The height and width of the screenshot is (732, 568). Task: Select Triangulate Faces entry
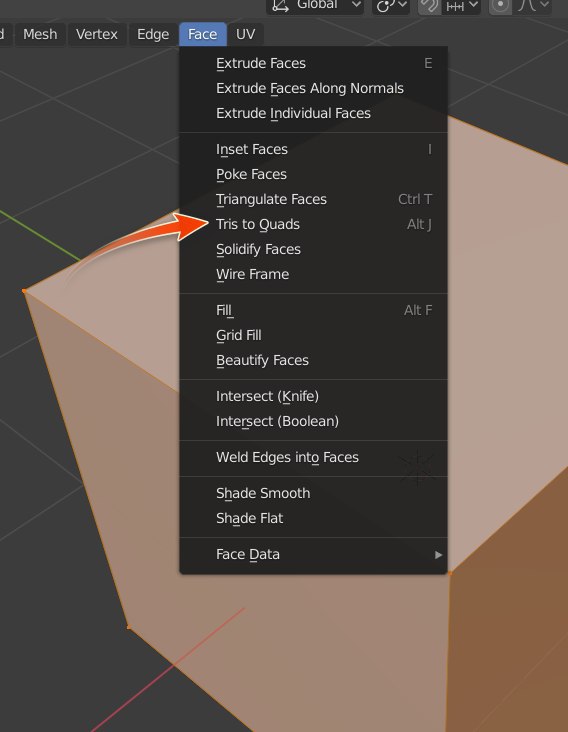coord(313,199)
